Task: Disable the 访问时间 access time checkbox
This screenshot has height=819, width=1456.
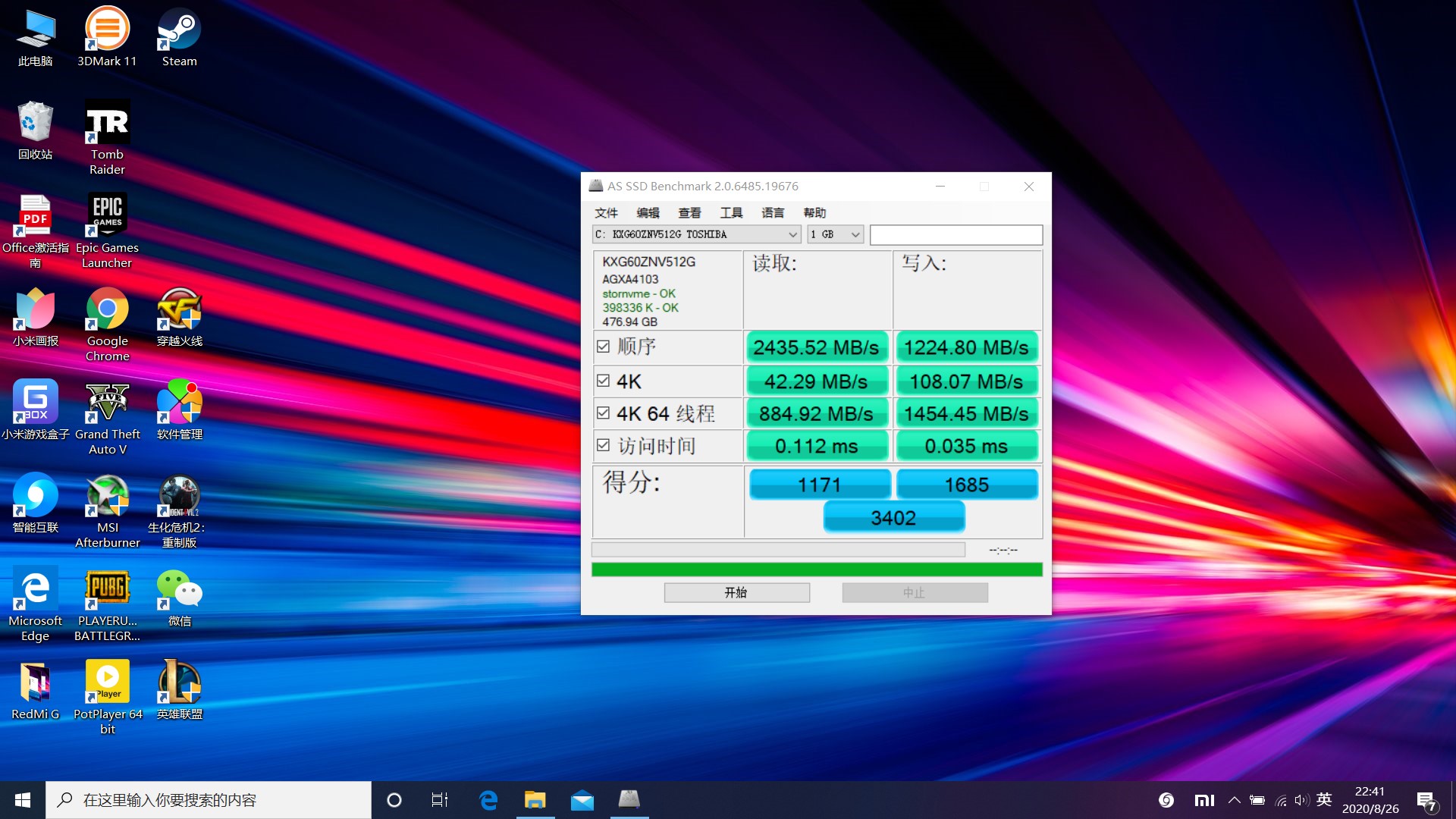Action: point(603,445)
